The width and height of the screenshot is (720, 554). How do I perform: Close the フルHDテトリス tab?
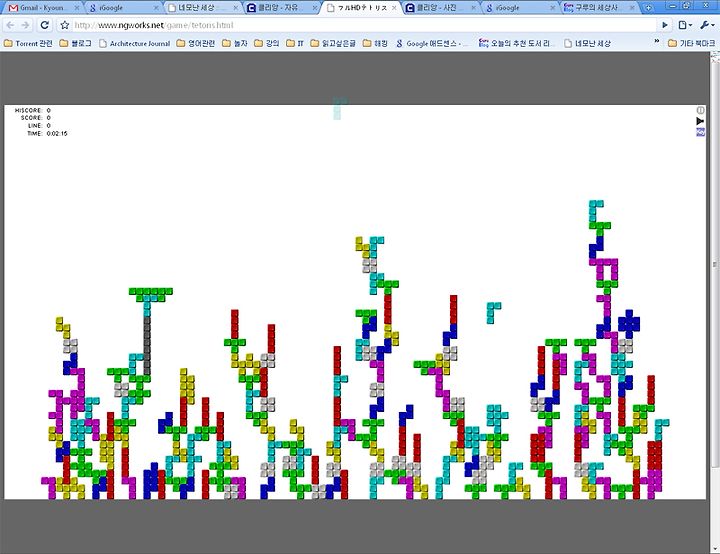(x=394, y=8)
